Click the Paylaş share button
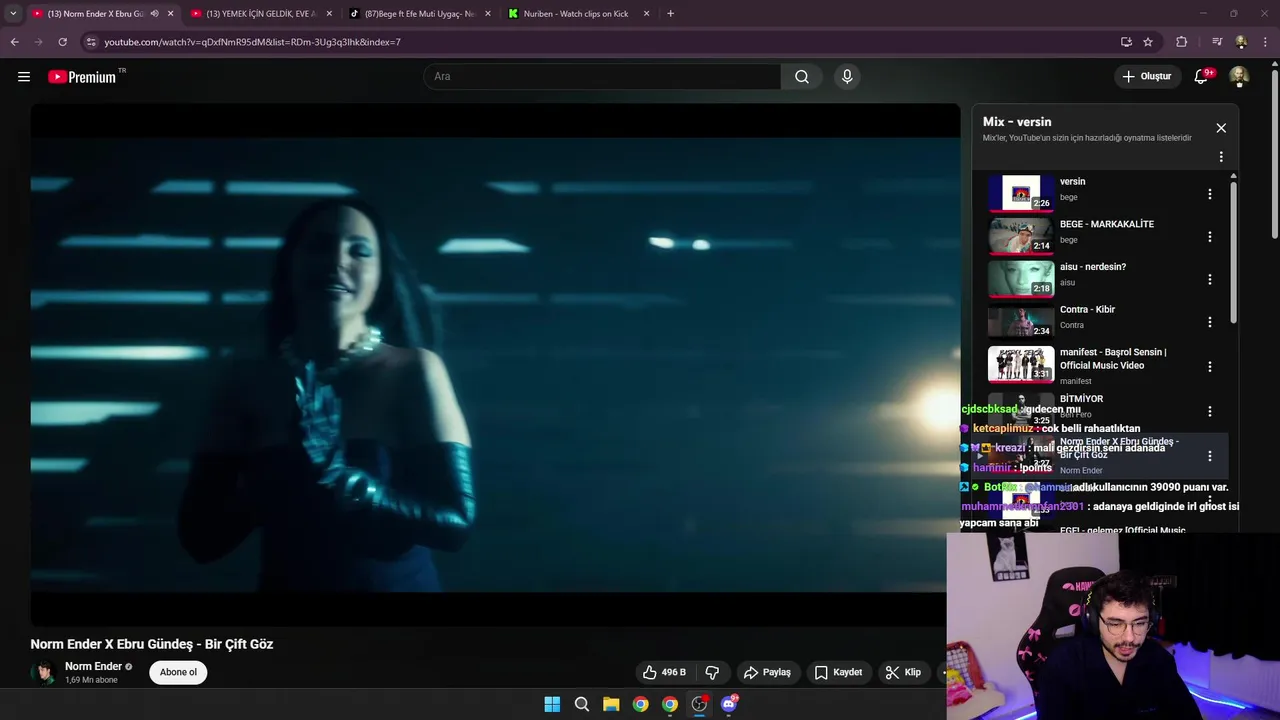Image resolution: width=1280 pixels, height=720 pixels. (767, 672)
